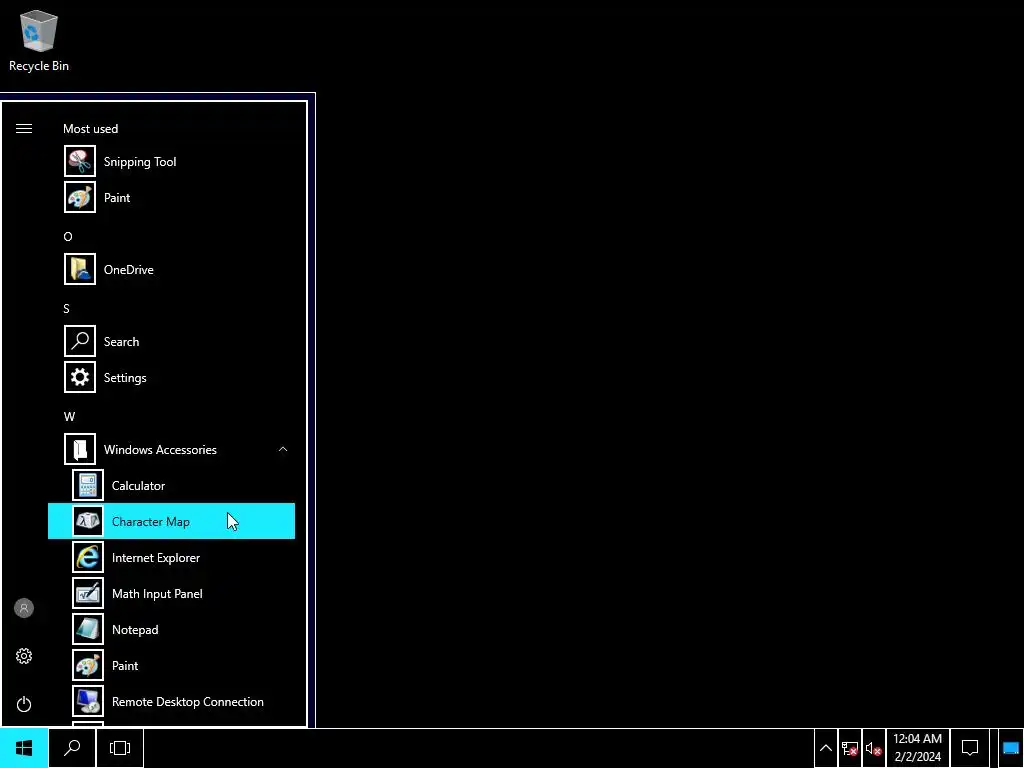Open Task View on the taskbar

120,748
